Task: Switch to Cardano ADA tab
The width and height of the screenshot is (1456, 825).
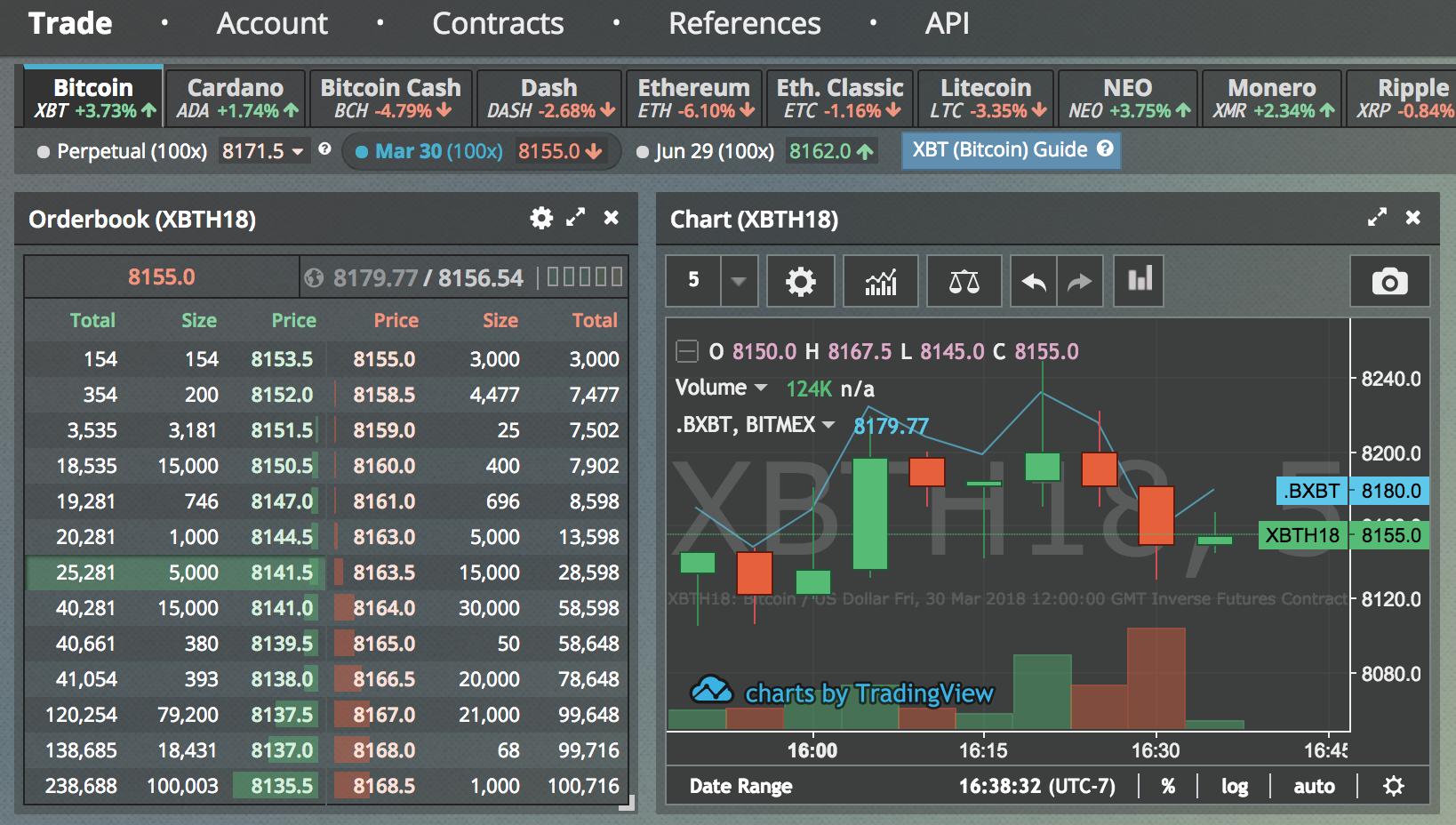Action: pos(236,98)
